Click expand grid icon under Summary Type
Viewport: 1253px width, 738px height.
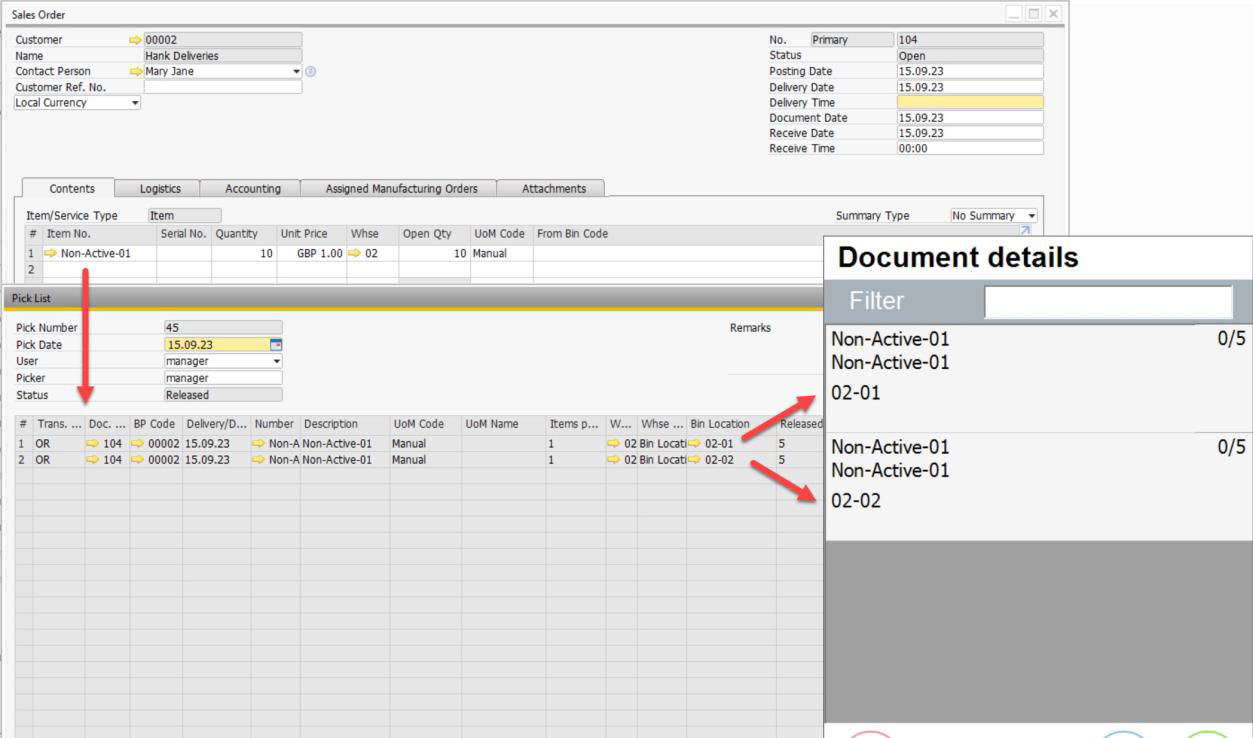point(1023,233)
